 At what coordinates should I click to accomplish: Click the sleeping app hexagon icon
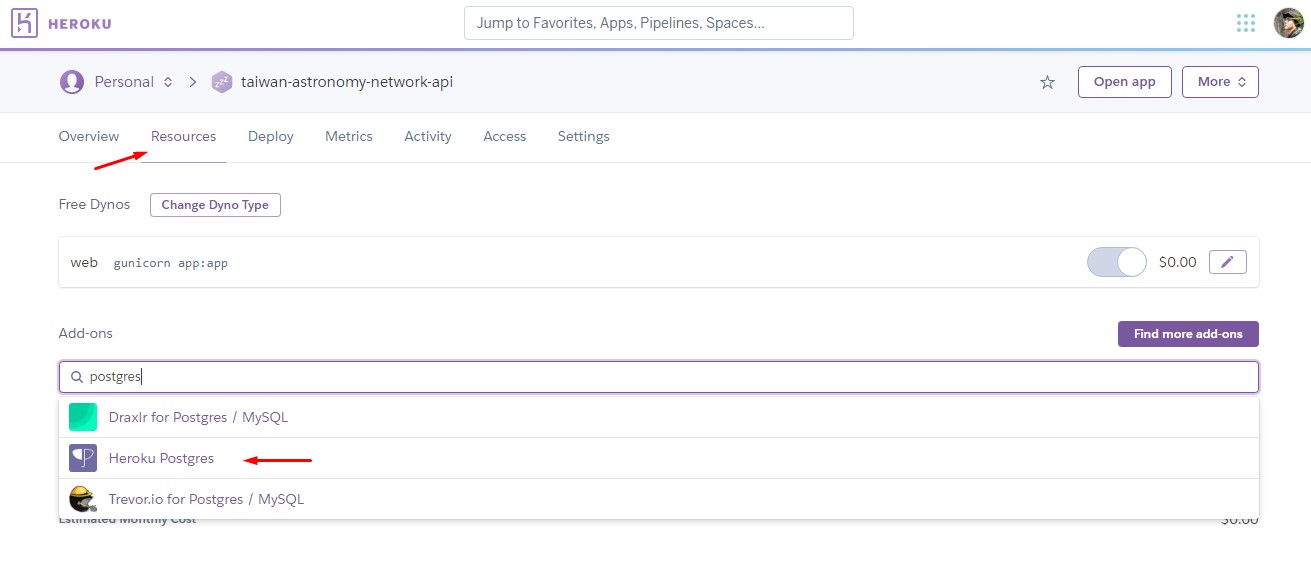click(x=222, y=82)
